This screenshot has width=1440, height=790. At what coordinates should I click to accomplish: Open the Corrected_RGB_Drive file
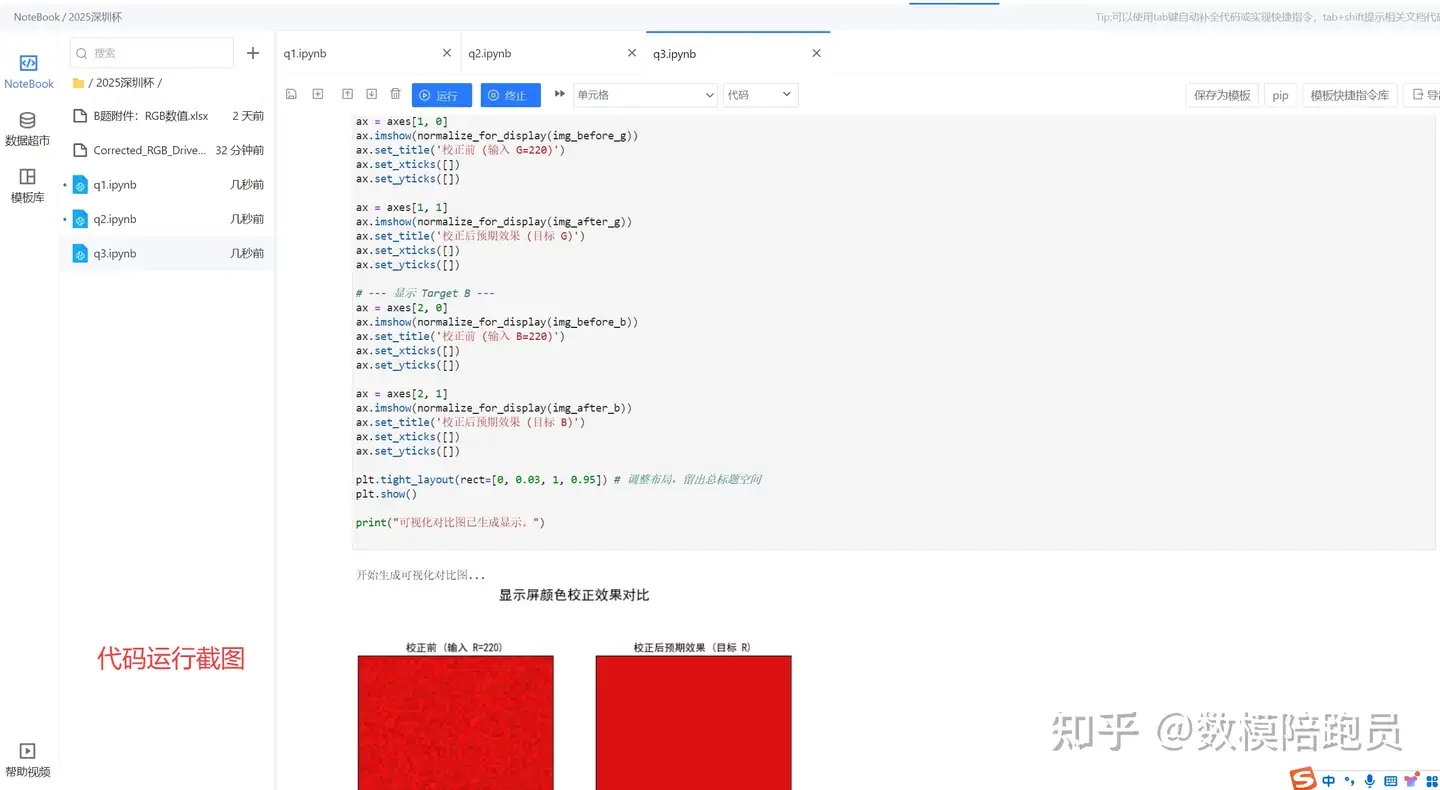[x=150, y=150]
